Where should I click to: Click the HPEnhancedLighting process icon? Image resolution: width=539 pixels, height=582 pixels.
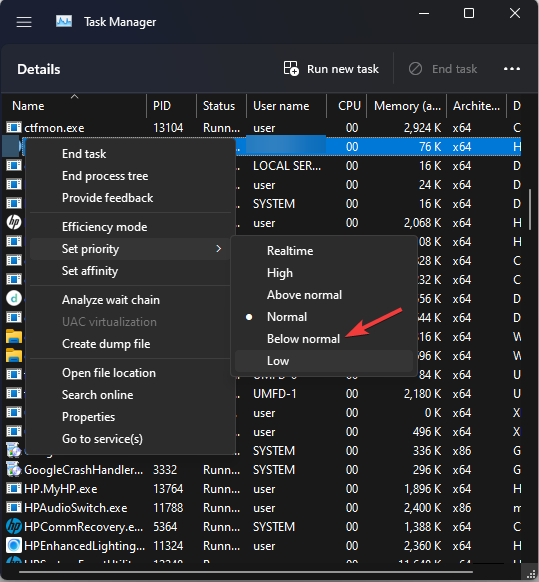pos(14,546)
